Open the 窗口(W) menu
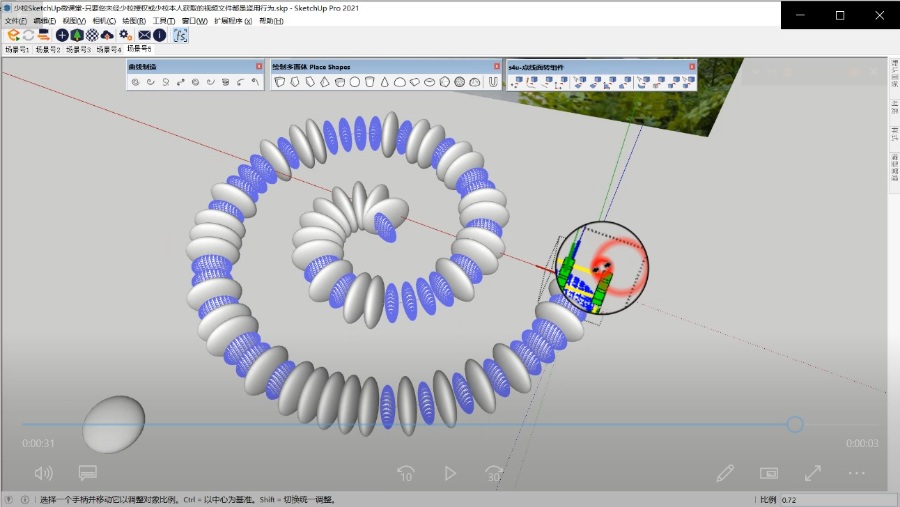The height and width of the screenshot is (507, 900). pos(193,21)
